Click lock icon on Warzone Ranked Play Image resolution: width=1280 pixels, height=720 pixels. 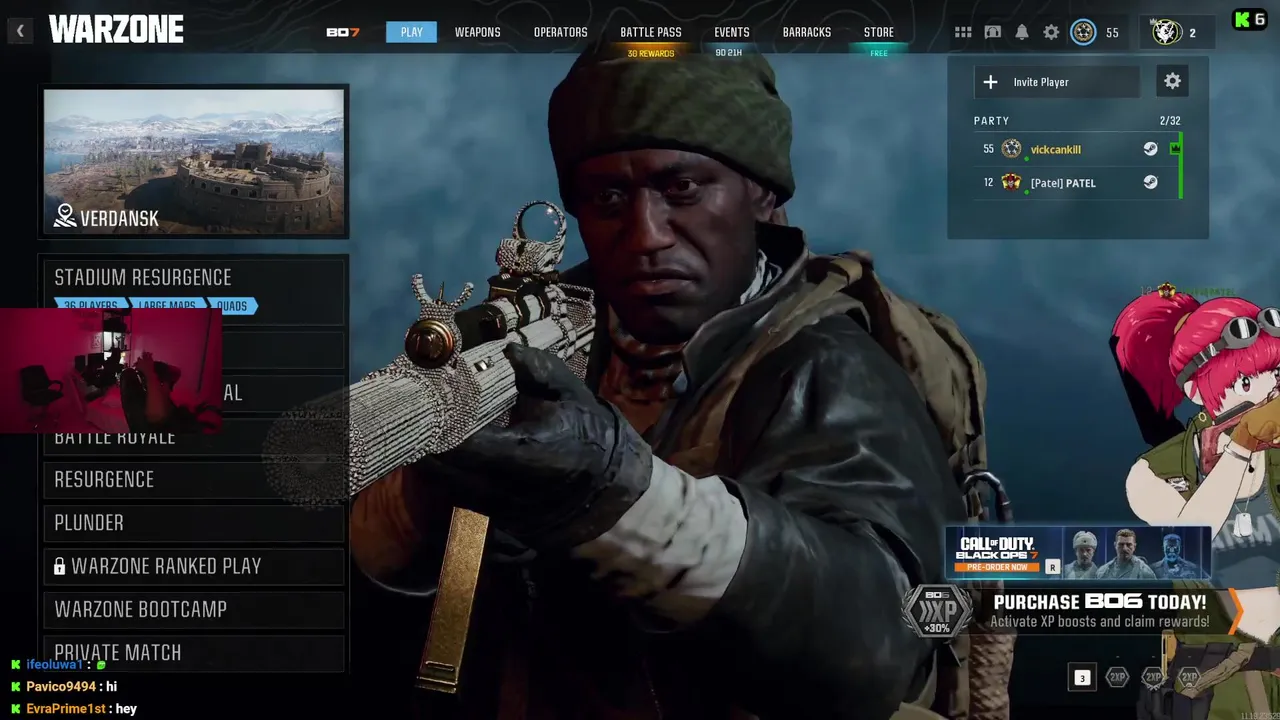(x=59, y=566)
